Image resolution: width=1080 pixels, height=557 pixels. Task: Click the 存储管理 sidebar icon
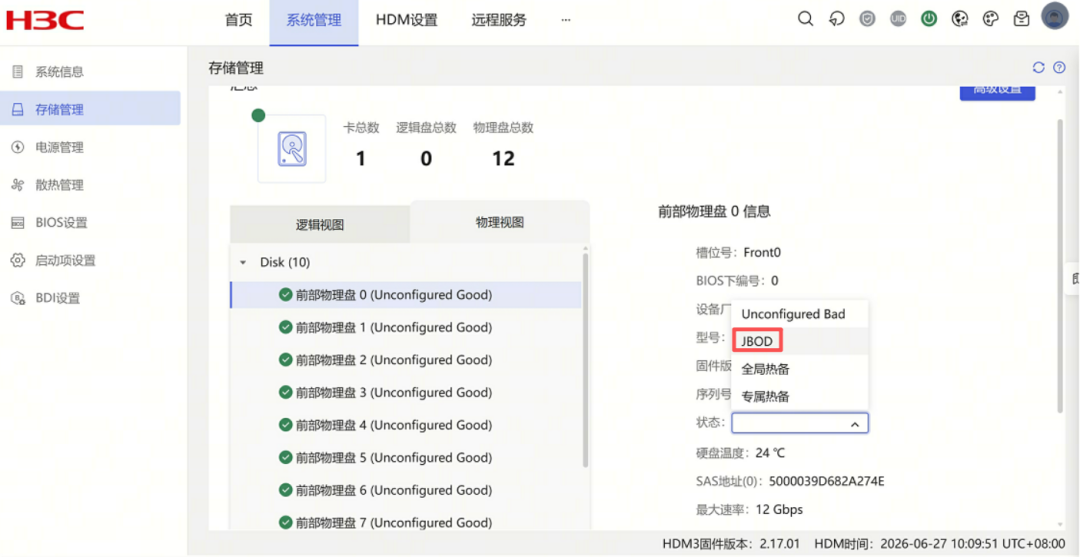[x=18, y=109]
